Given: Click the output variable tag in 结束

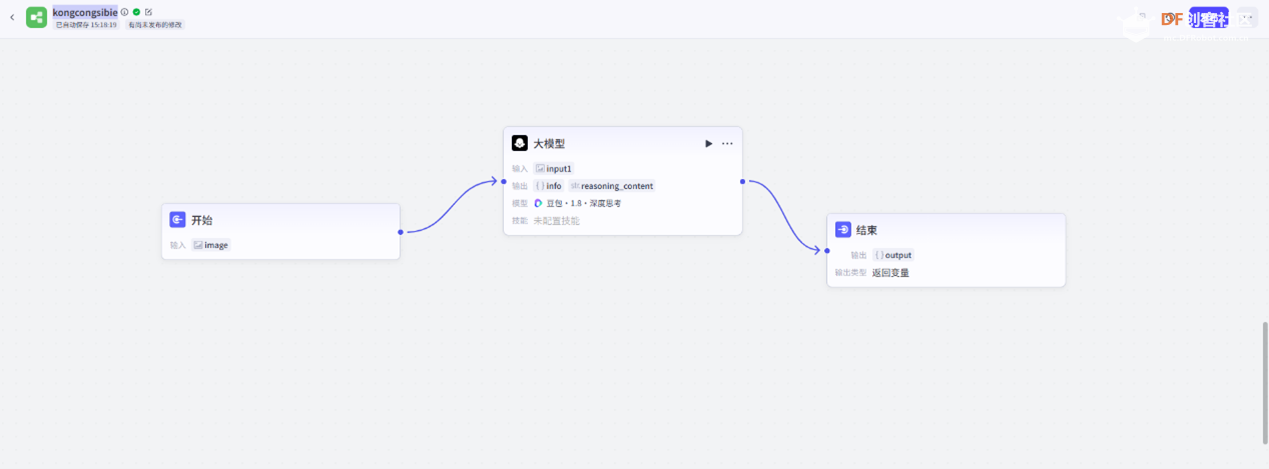Looking at the screenshot, I should (x=893, y=255).
